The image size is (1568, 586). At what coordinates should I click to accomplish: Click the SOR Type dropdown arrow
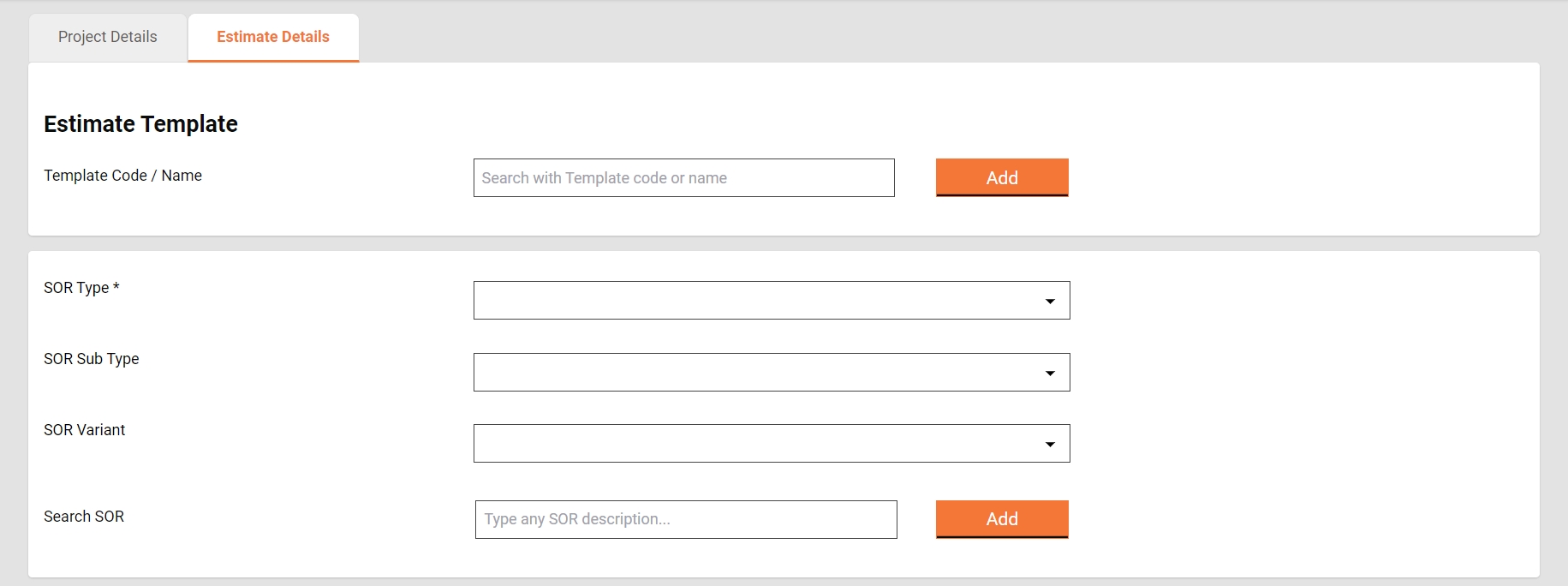(1050, 302)
